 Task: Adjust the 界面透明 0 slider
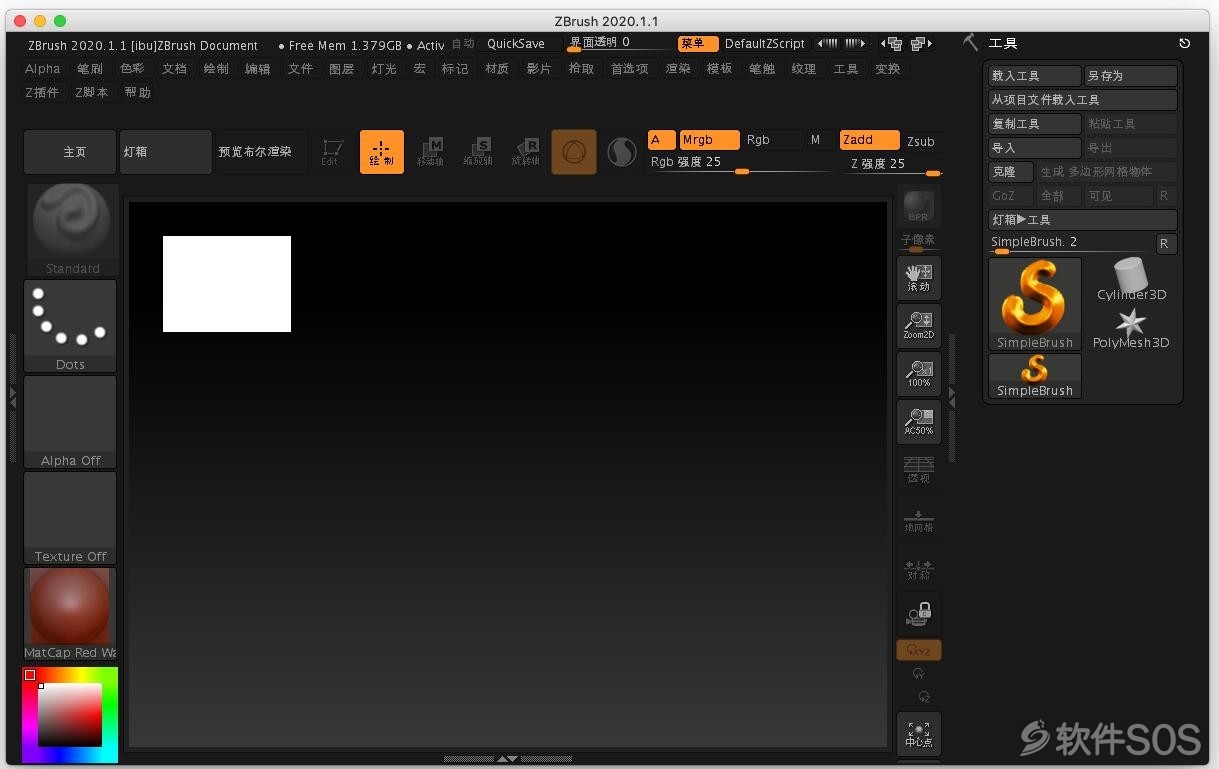(x=617, y=44)
